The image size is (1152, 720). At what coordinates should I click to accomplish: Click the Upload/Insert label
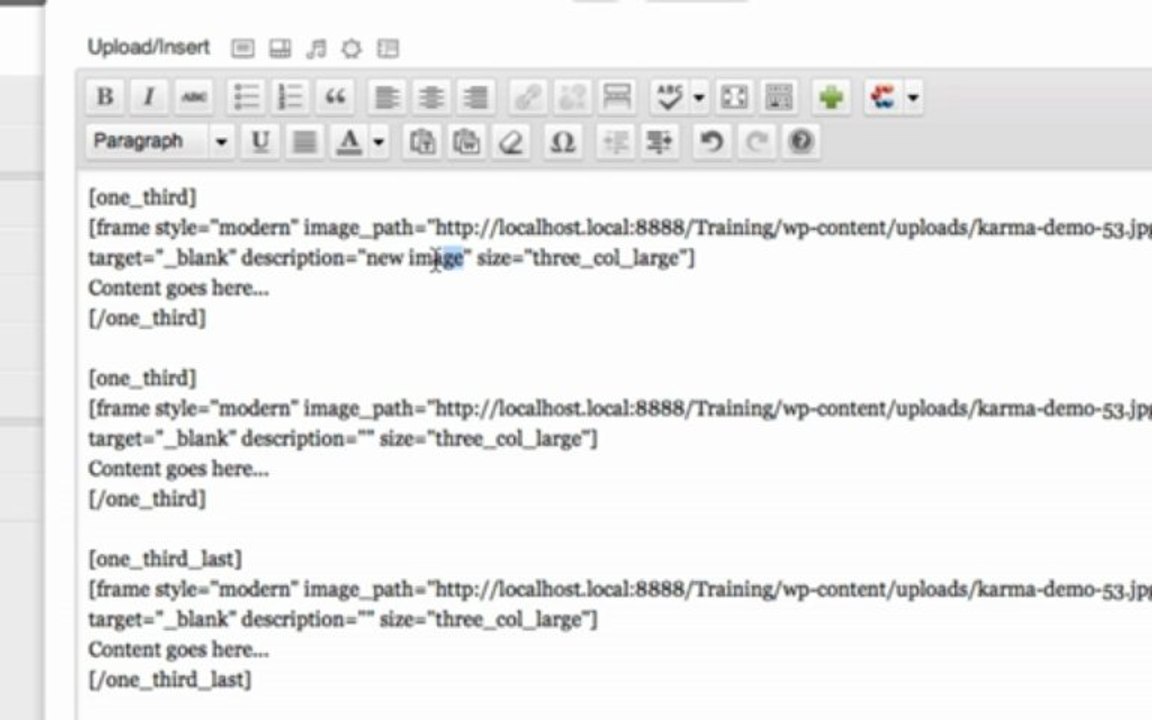(148, 47)
